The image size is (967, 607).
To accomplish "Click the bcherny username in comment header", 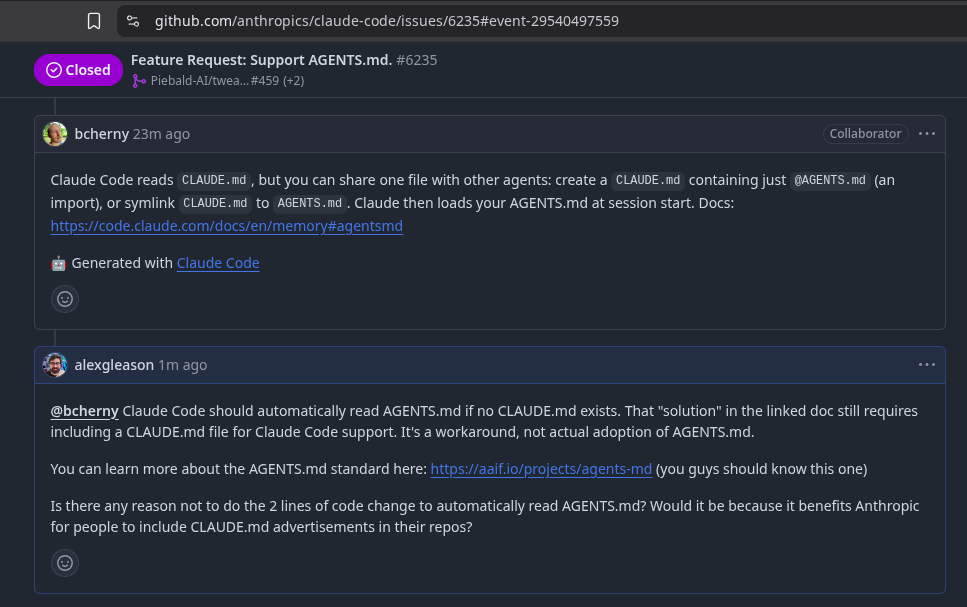I will click(102, 134).
